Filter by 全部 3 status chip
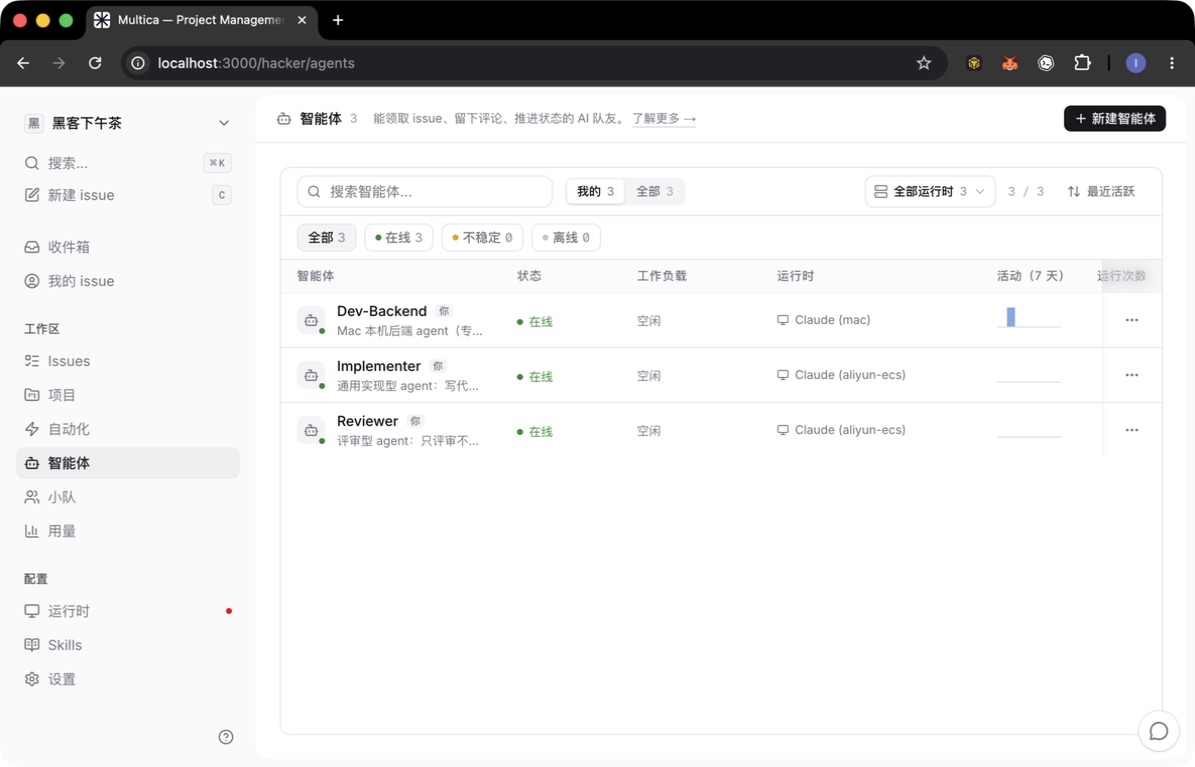The image size is (1195, 767). point(326,237)
